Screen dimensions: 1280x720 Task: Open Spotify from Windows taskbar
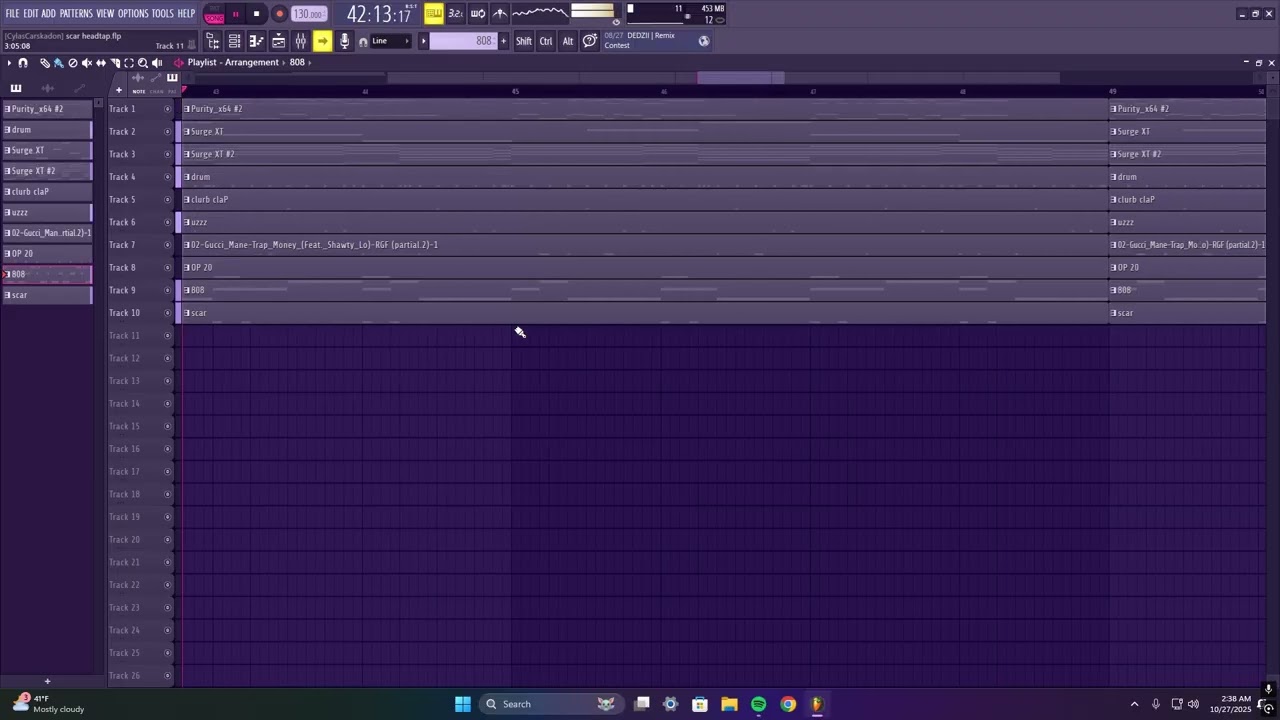coord(759,704)
